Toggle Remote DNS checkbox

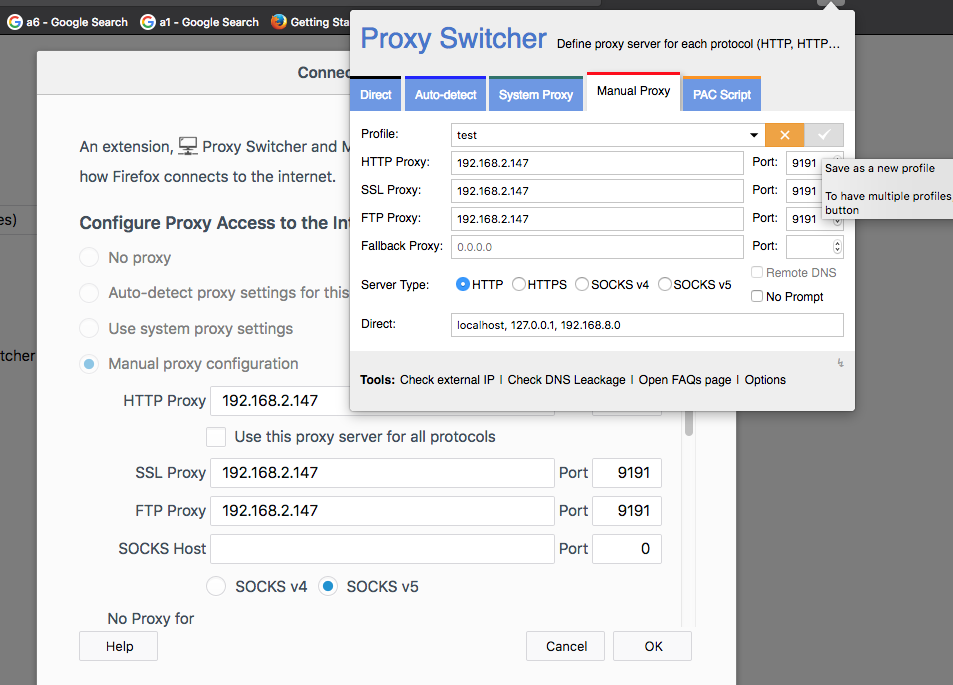click(757, 272)
